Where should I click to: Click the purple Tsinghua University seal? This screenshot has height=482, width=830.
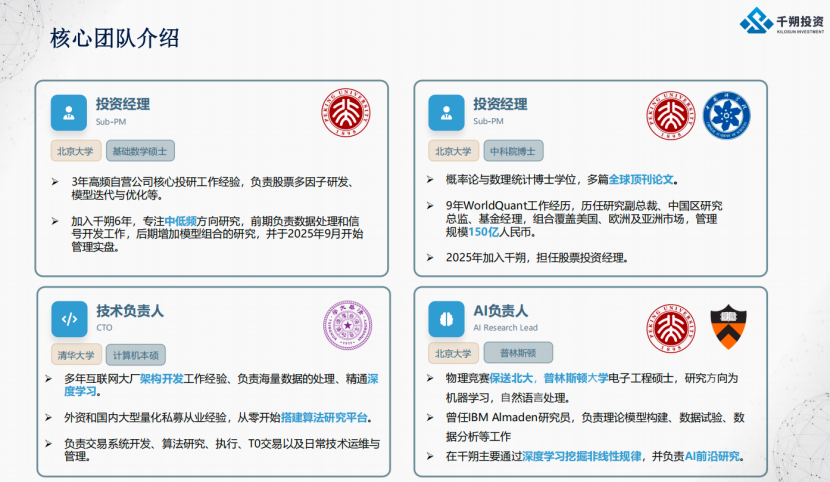[x=348, y=325]
